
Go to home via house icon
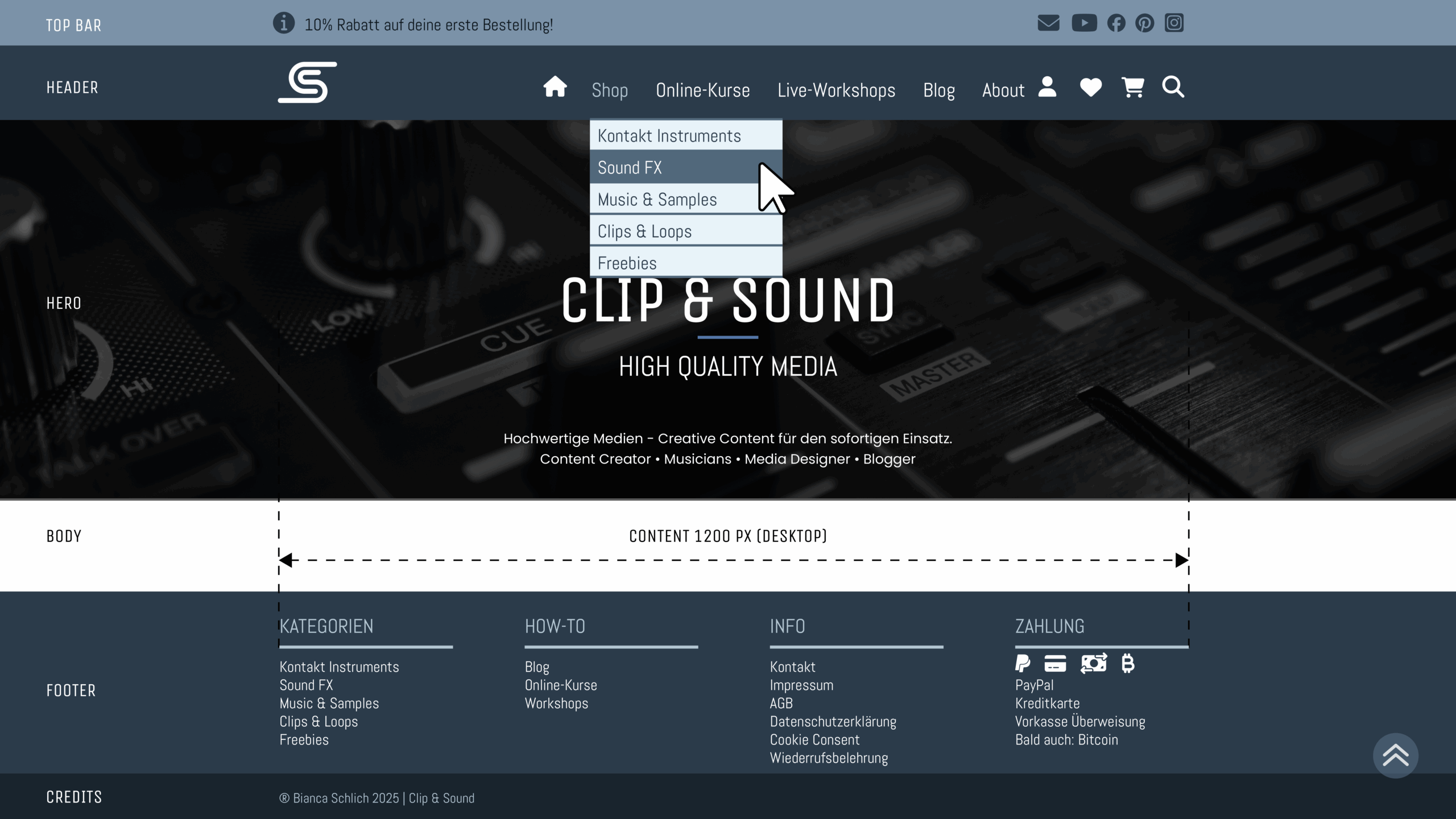(555, 88)
